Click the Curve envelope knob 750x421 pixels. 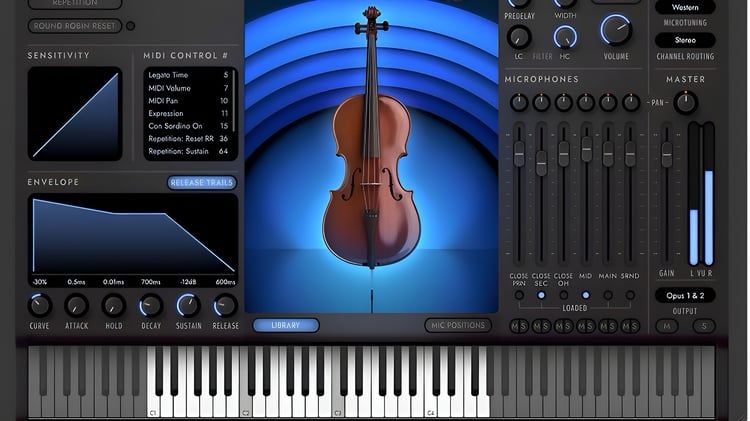40,305
